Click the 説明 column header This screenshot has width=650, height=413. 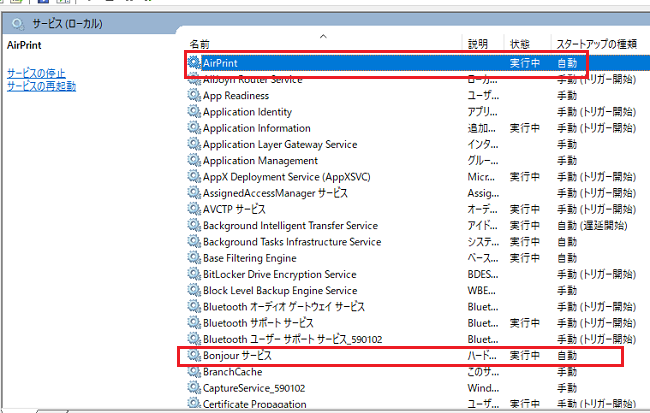pos(478,45)
